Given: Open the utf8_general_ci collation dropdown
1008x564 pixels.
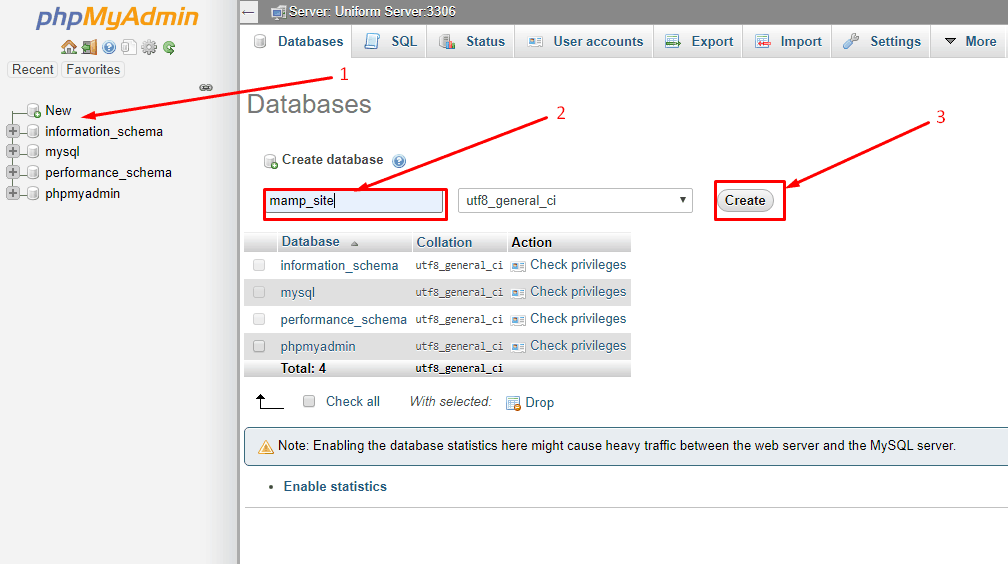Looking at the screenshot, I should [575, 201].
